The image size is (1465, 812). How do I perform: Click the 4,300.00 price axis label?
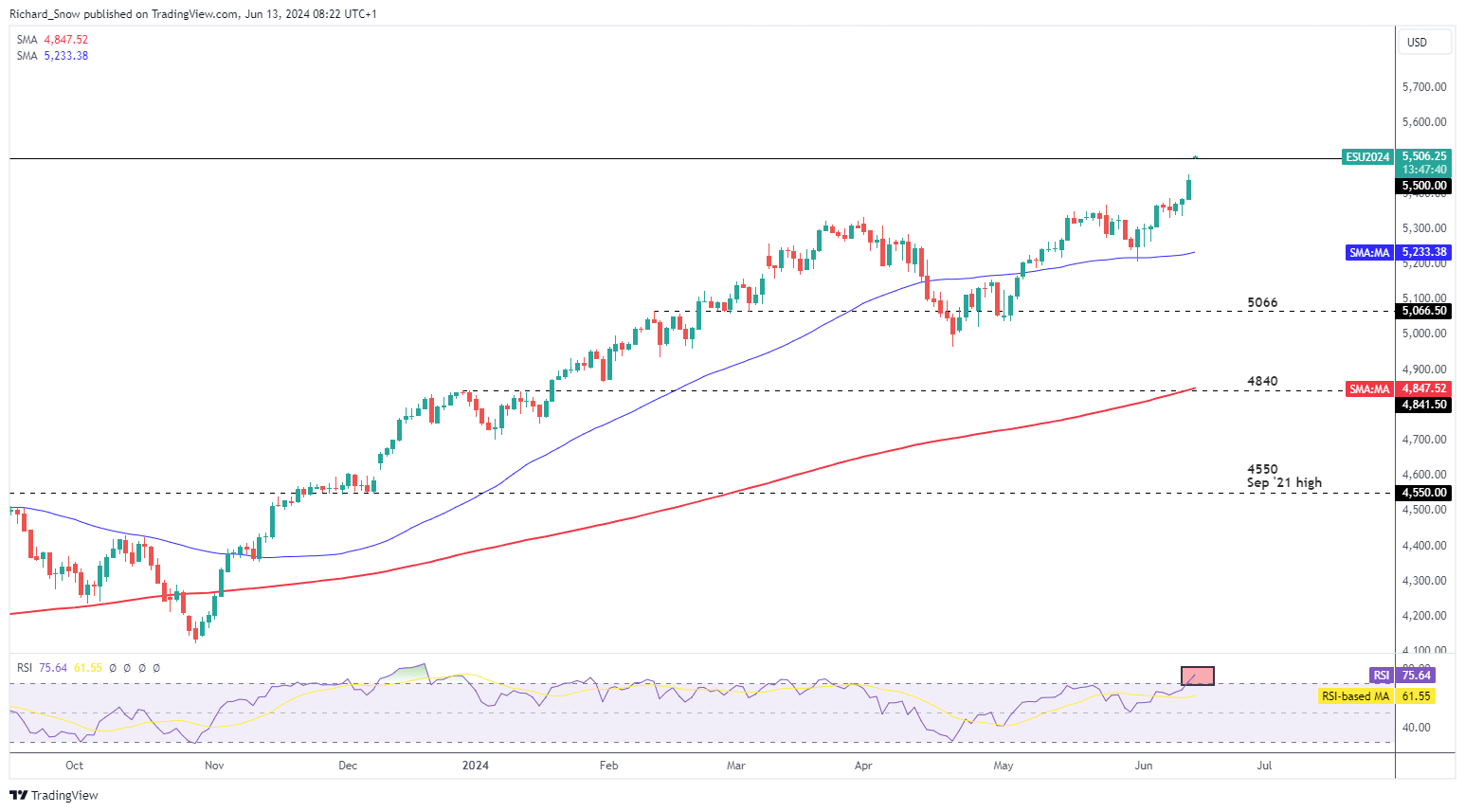click(1424, 581)
